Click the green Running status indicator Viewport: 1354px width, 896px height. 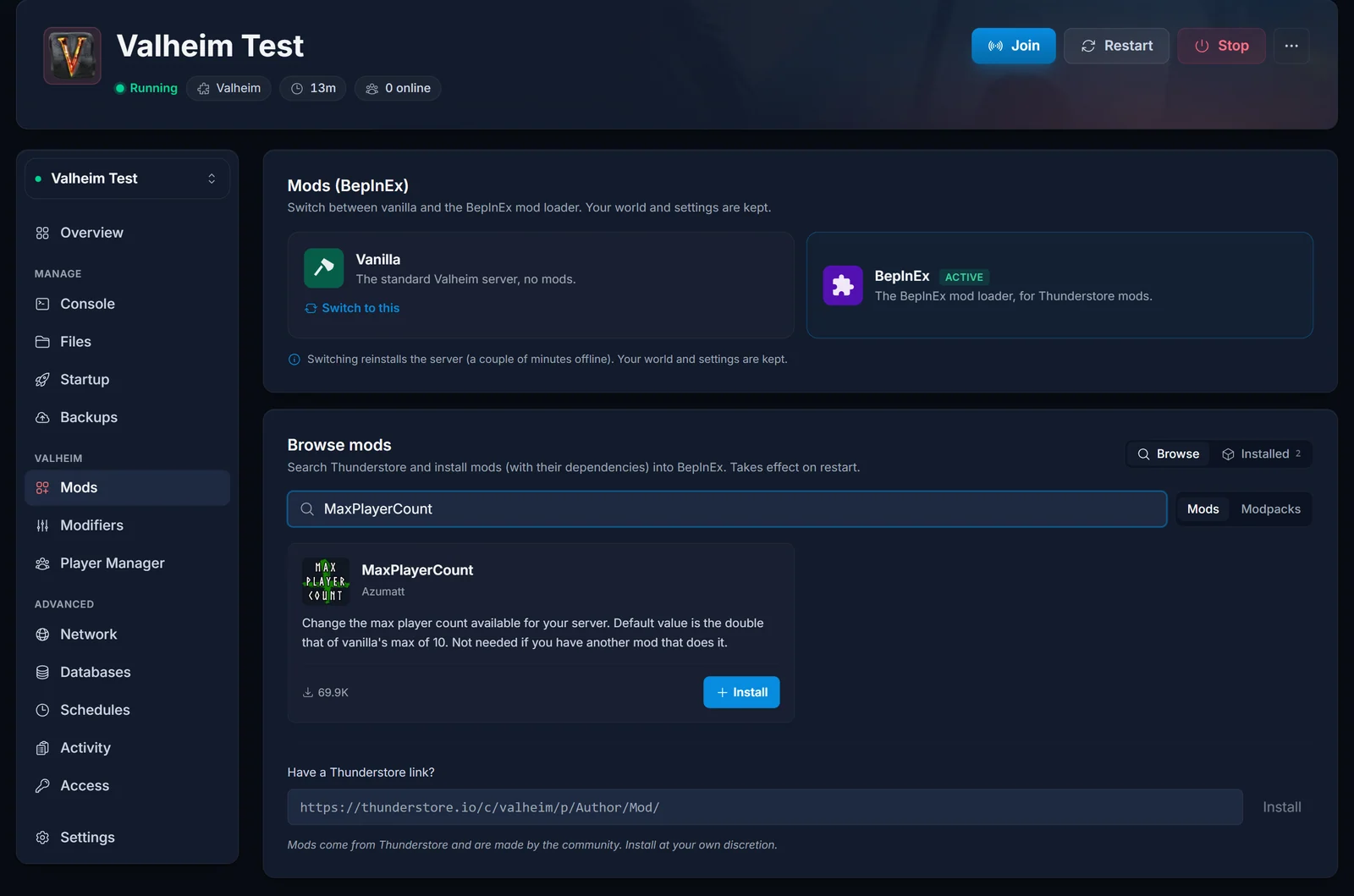point(146,88)
